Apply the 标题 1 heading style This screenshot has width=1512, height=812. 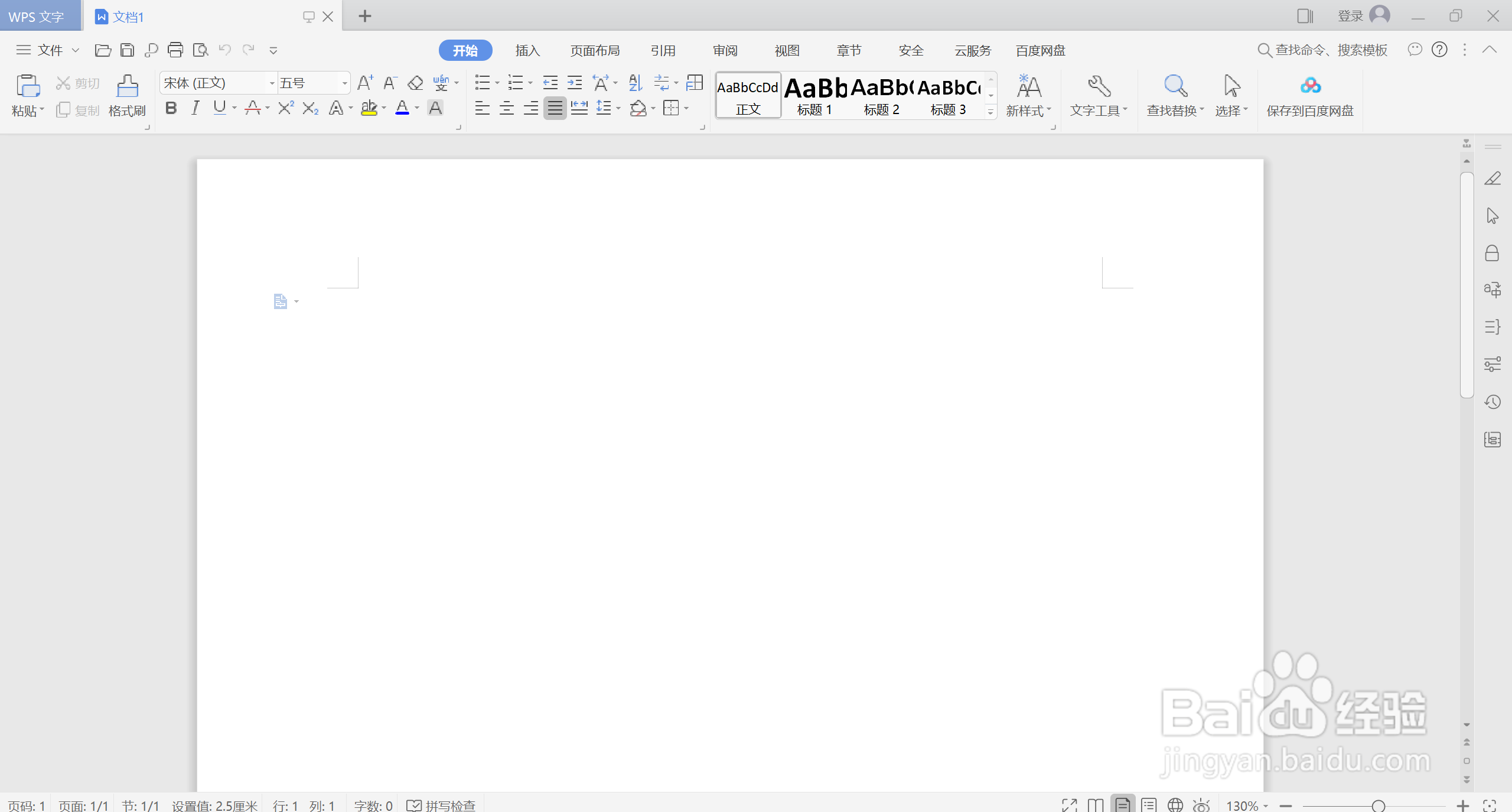pyautogui.click(x=814, y=96)
